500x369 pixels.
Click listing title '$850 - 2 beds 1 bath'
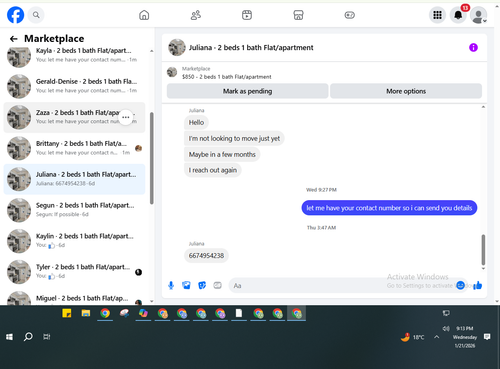[227, 77]
